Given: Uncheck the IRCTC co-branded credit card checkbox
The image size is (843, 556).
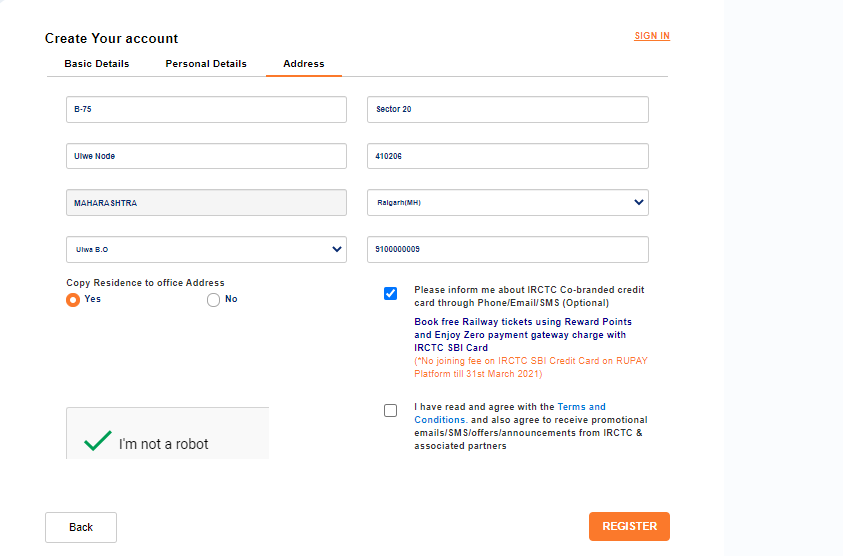Looking at the screenshot, I should 390,293.
